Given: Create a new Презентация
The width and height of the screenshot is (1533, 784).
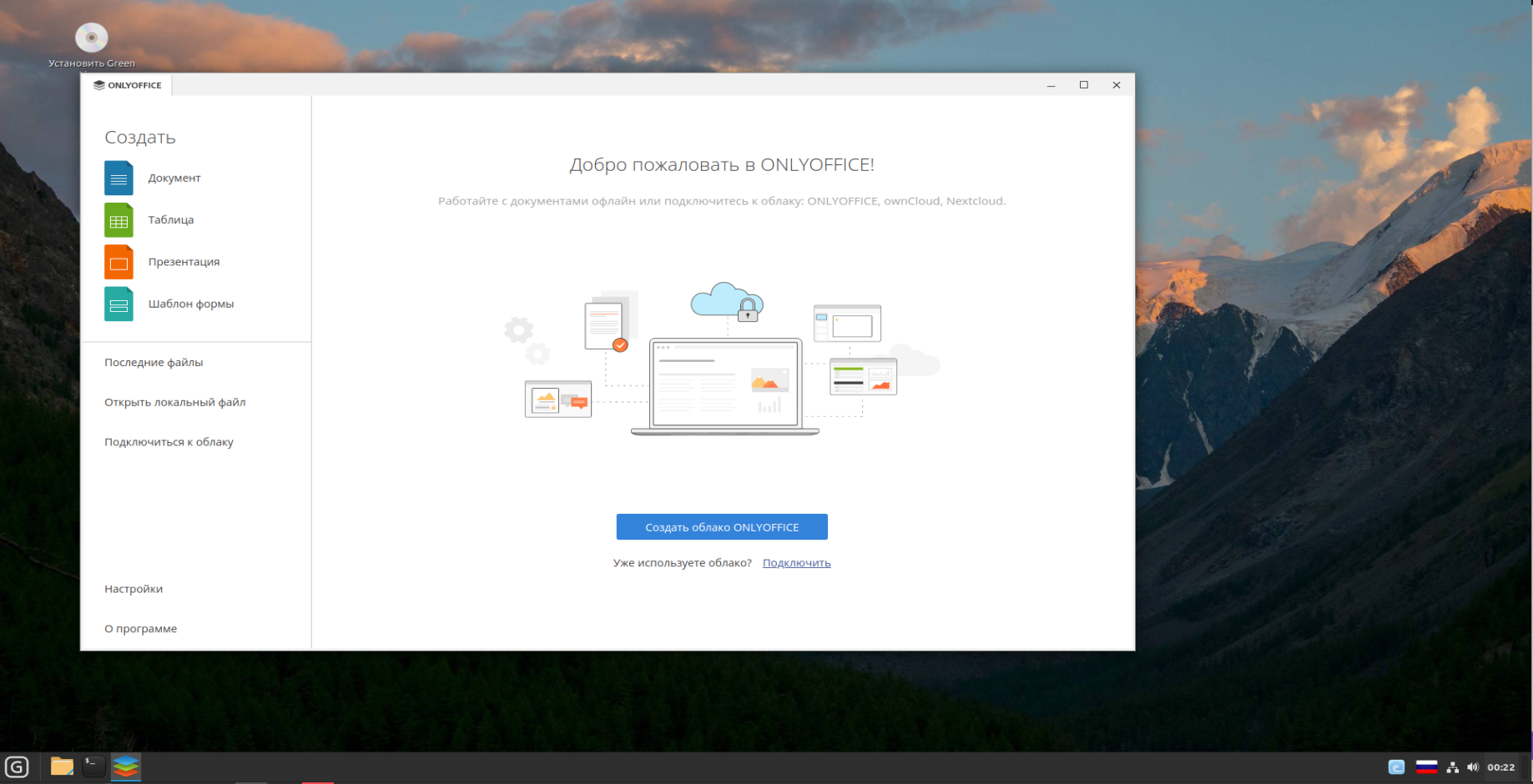Looking at the screenshot, I should 184,262.
